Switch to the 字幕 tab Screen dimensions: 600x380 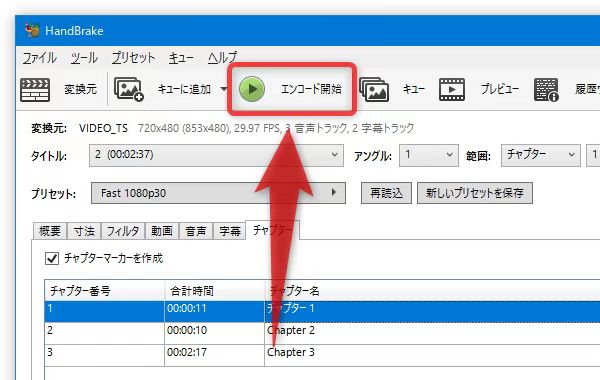[x=230, y=231]
